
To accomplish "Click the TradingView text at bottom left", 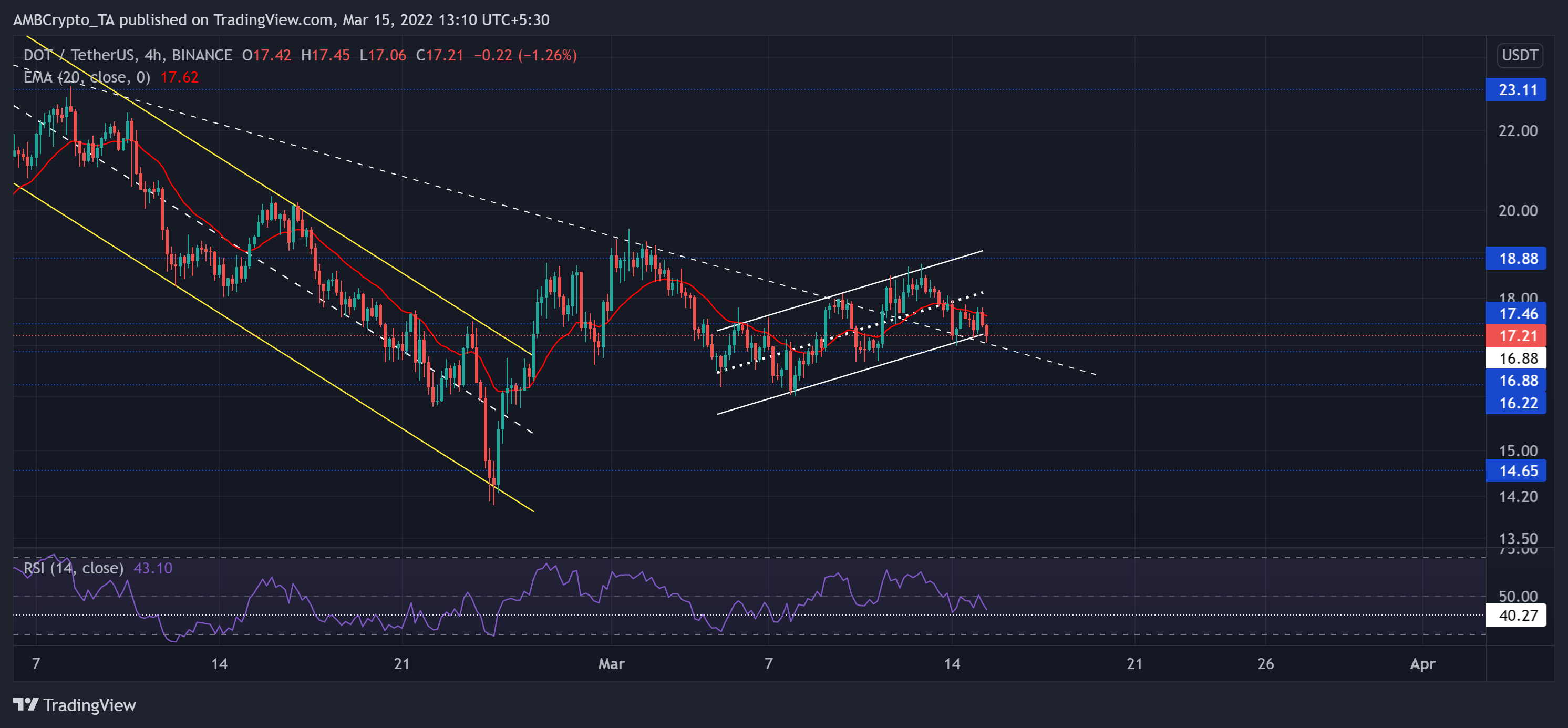I will click(89, 705).
